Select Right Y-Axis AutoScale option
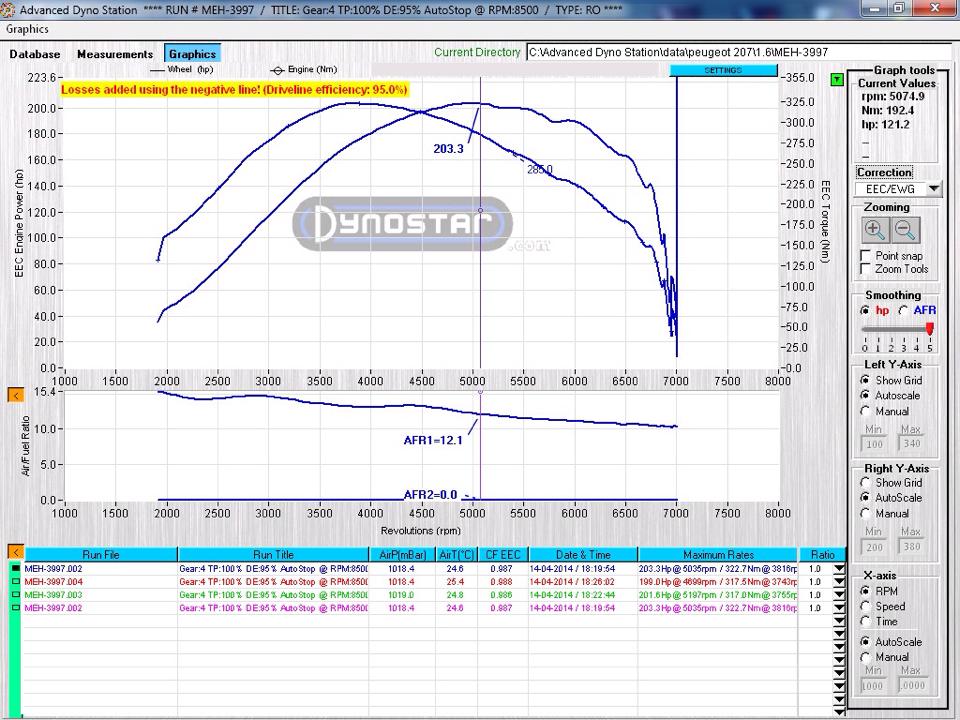Screen dimensions: 960x720 [x=865, y=498]
